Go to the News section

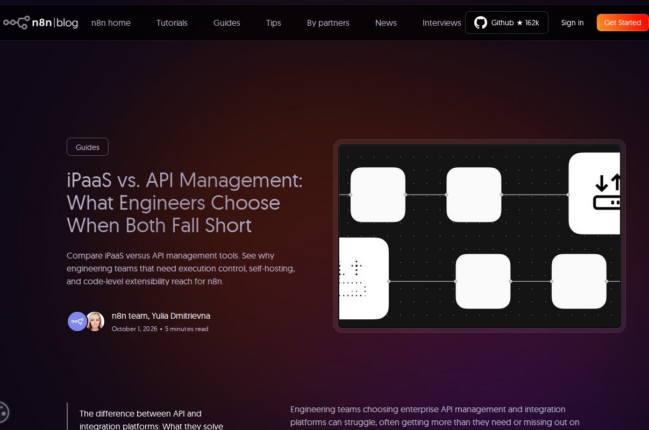(x=386, y=23)
